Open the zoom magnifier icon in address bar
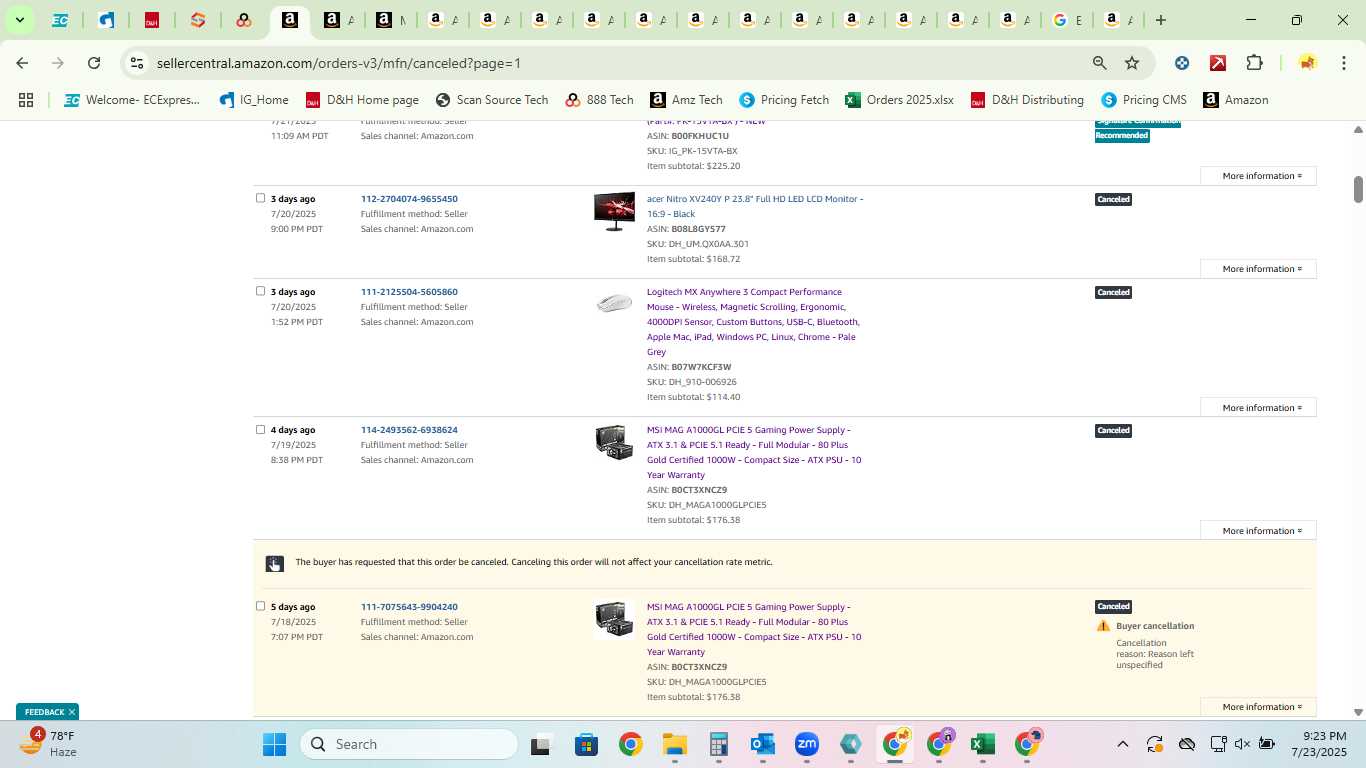 click(1099, 63)
